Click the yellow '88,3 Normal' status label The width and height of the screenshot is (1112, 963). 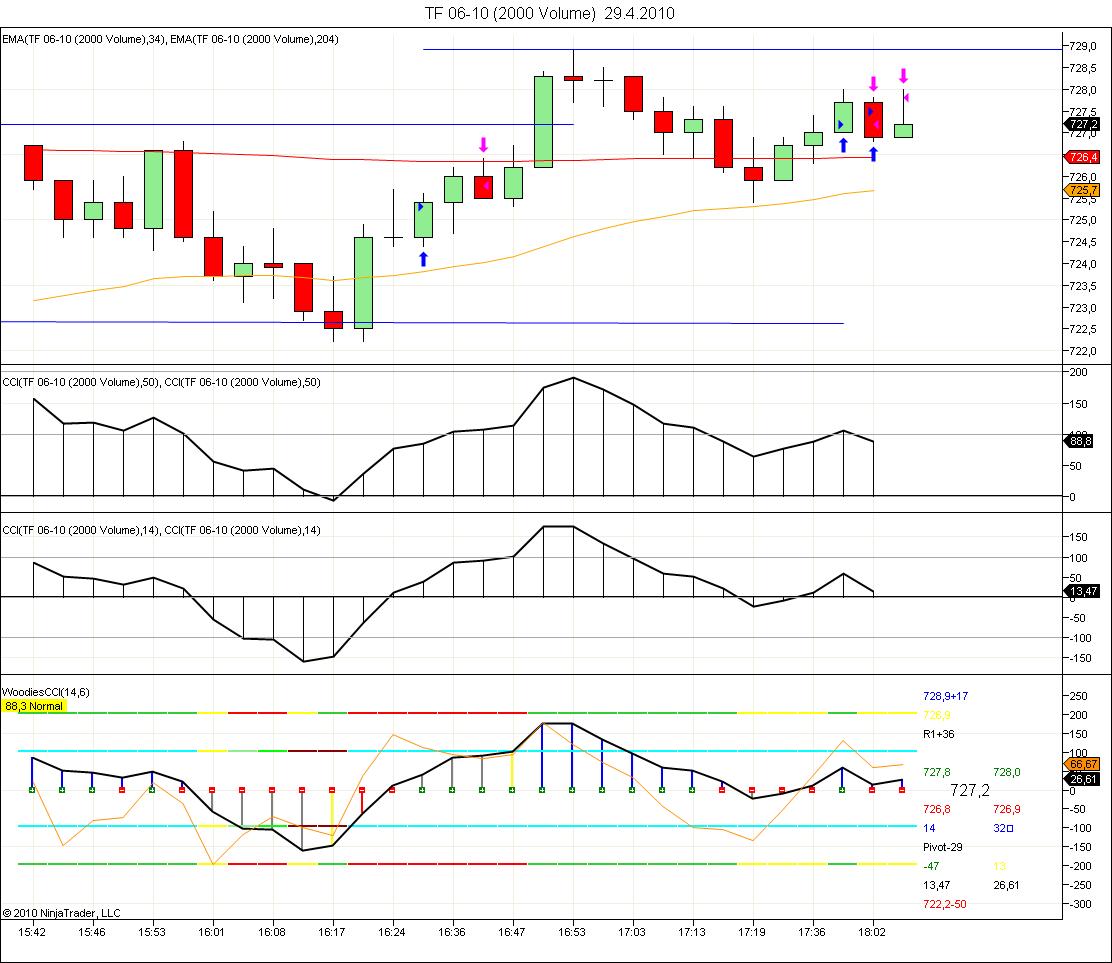34,706
